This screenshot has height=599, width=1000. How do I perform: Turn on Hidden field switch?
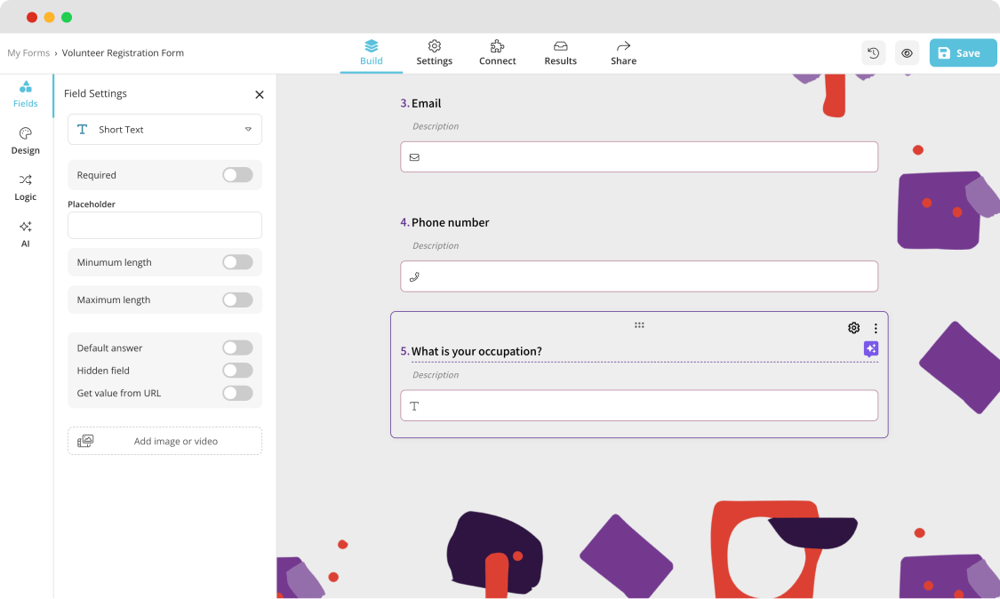pos(237,370)
